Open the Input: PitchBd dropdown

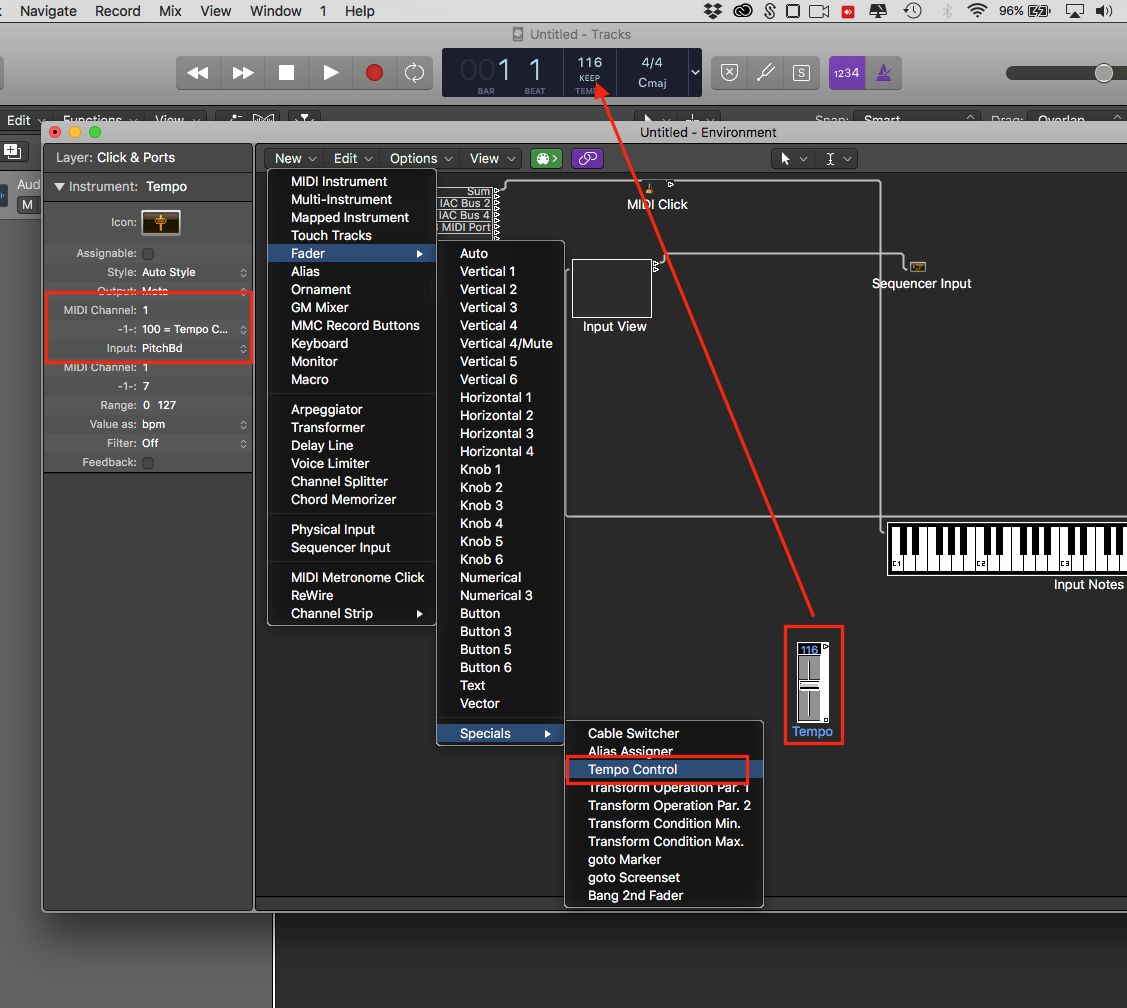tap(194, 348)
